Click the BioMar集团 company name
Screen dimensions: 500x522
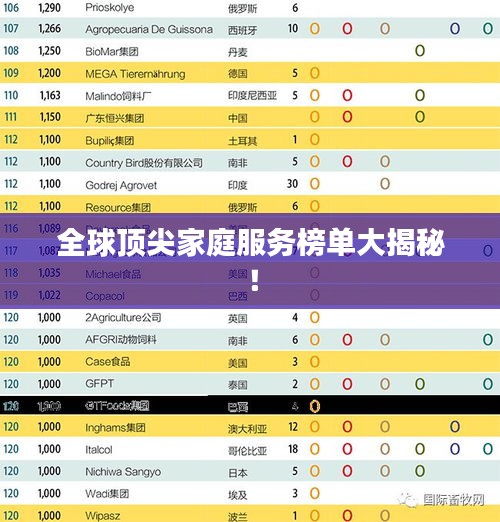point(112,51)
